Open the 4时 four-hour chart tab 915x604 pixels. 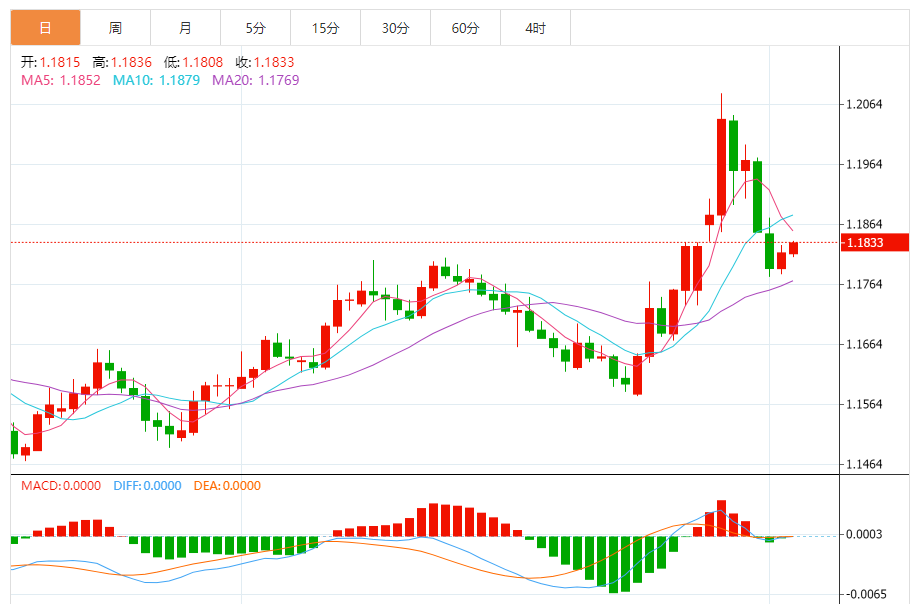coord(535,28)
